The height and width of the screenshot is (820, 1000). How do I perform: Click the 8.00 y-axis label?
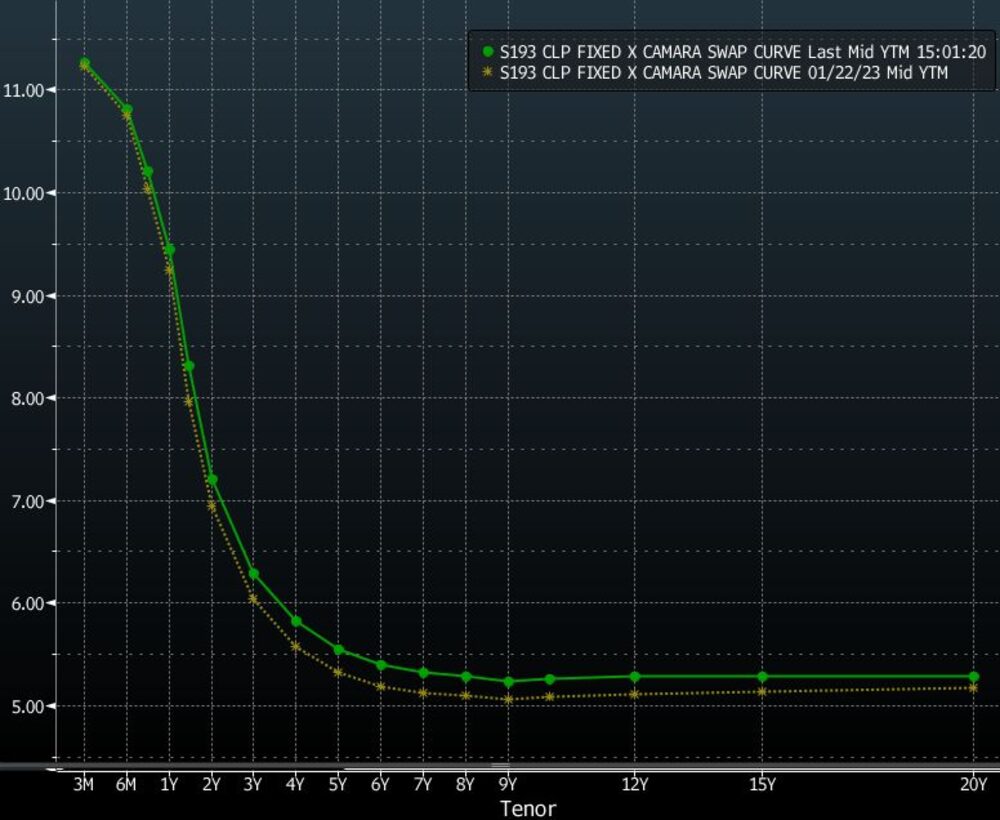point(27,398)
